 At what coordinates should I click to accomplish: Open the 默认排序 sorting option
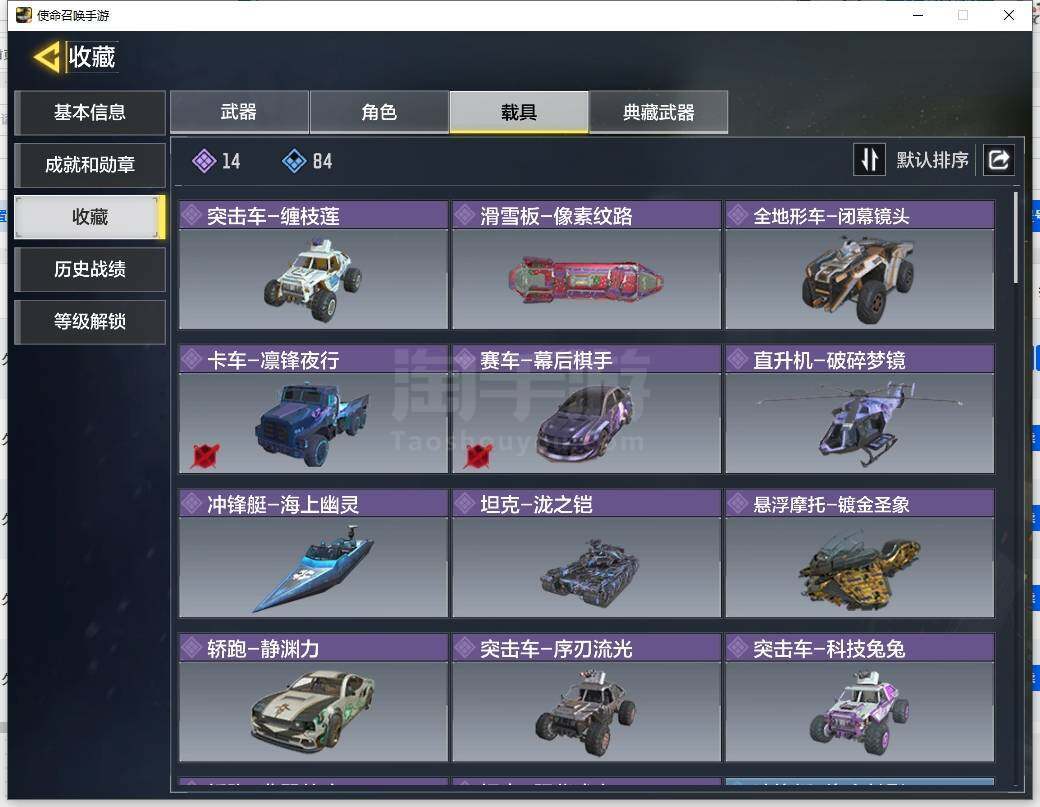coord(933,160)
